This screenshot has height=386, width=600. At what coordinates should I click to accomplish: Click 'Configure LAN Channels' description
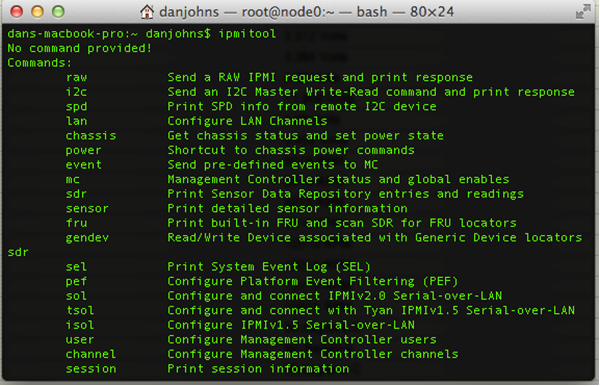pyautogui.click(x=247, y=121)
